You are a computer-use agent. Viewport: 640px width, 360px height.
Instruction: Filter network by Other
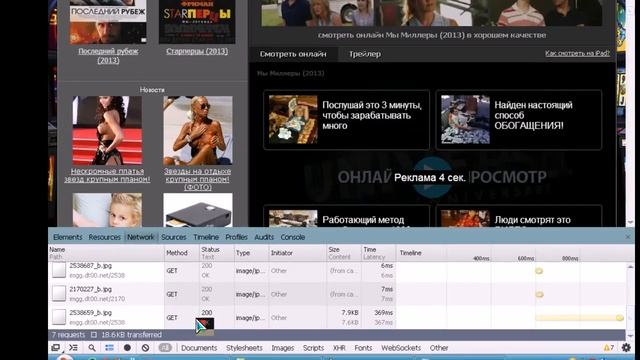click(439, 348)
